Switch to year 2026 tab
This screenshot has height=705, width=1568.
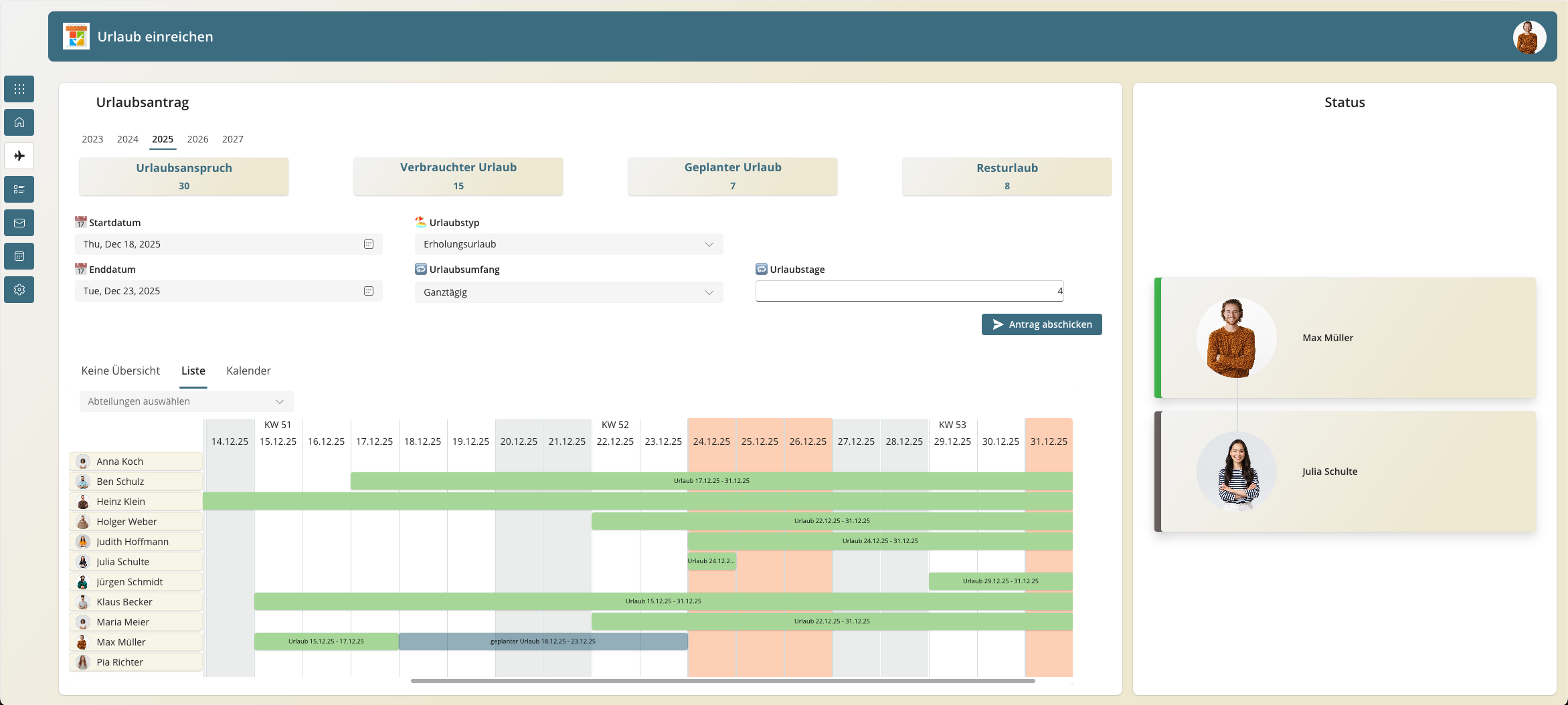pos(197,139)
